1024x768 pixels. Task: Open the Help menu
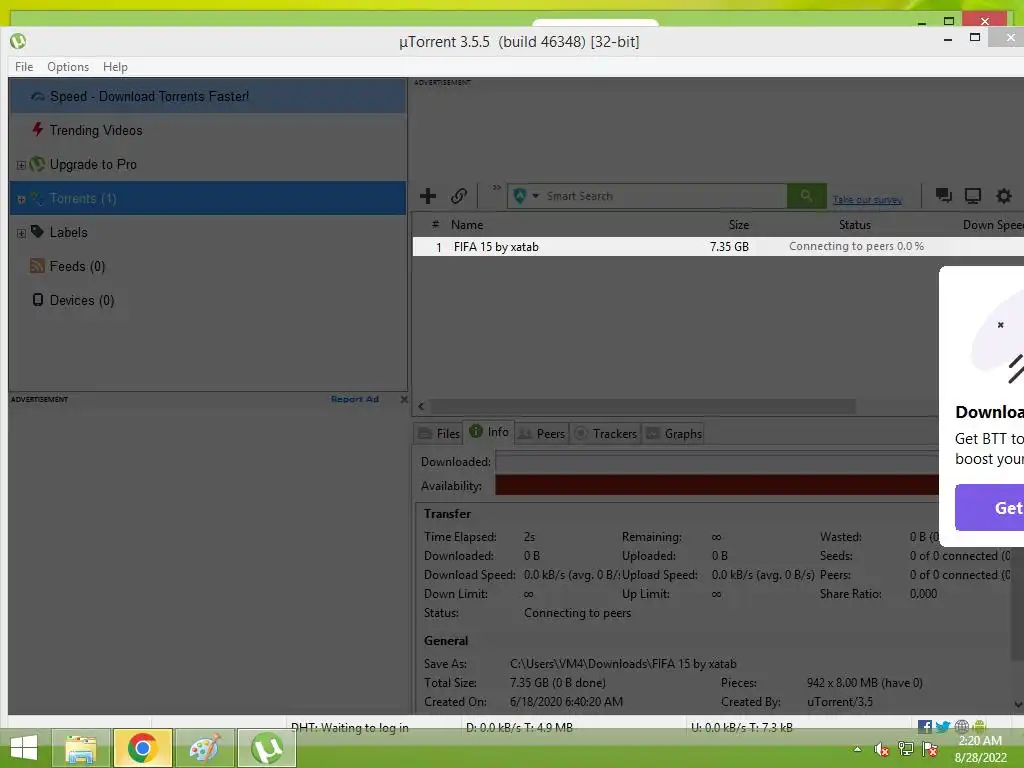coord(115,67)
